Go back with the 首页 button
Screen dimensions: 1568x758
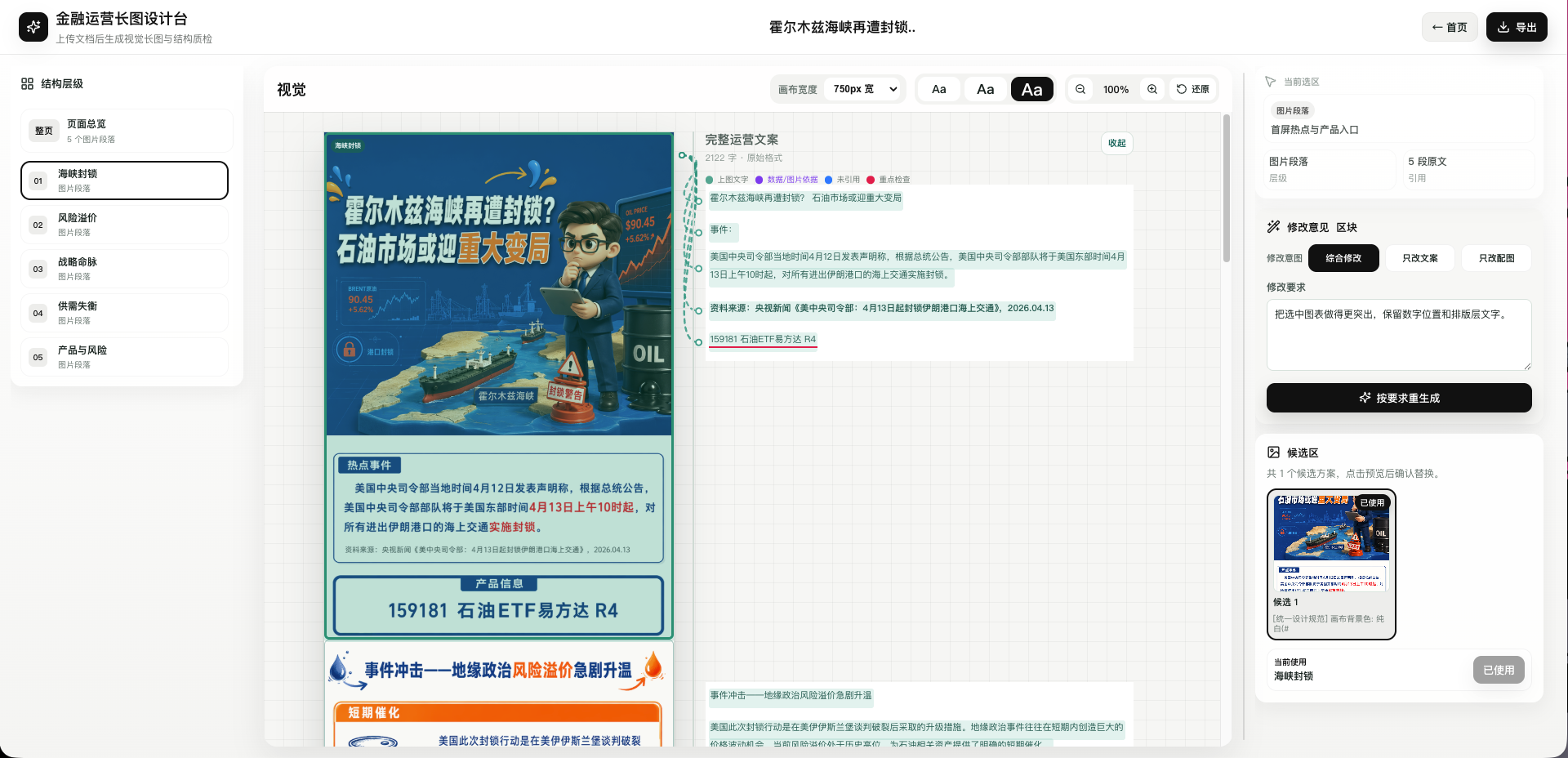click(x=1450, y=27)
